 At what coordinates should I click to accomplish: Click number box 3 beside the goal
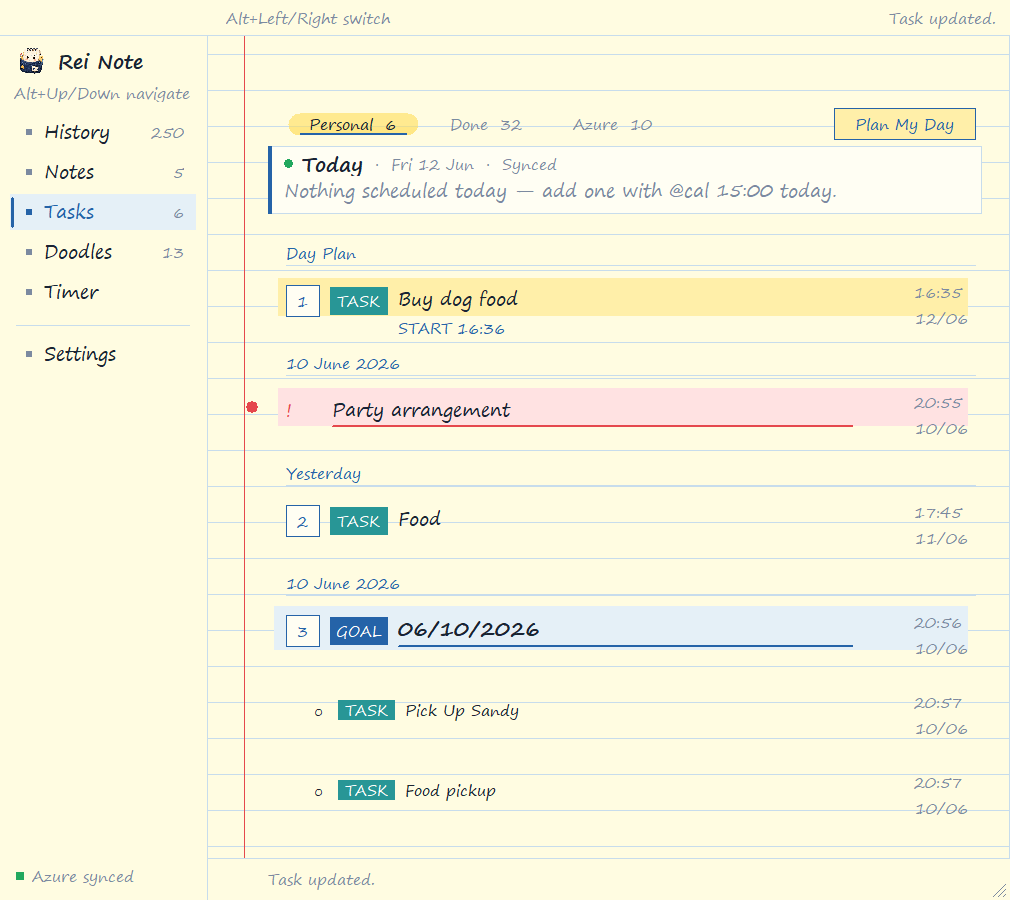click(x=303, y=632)
